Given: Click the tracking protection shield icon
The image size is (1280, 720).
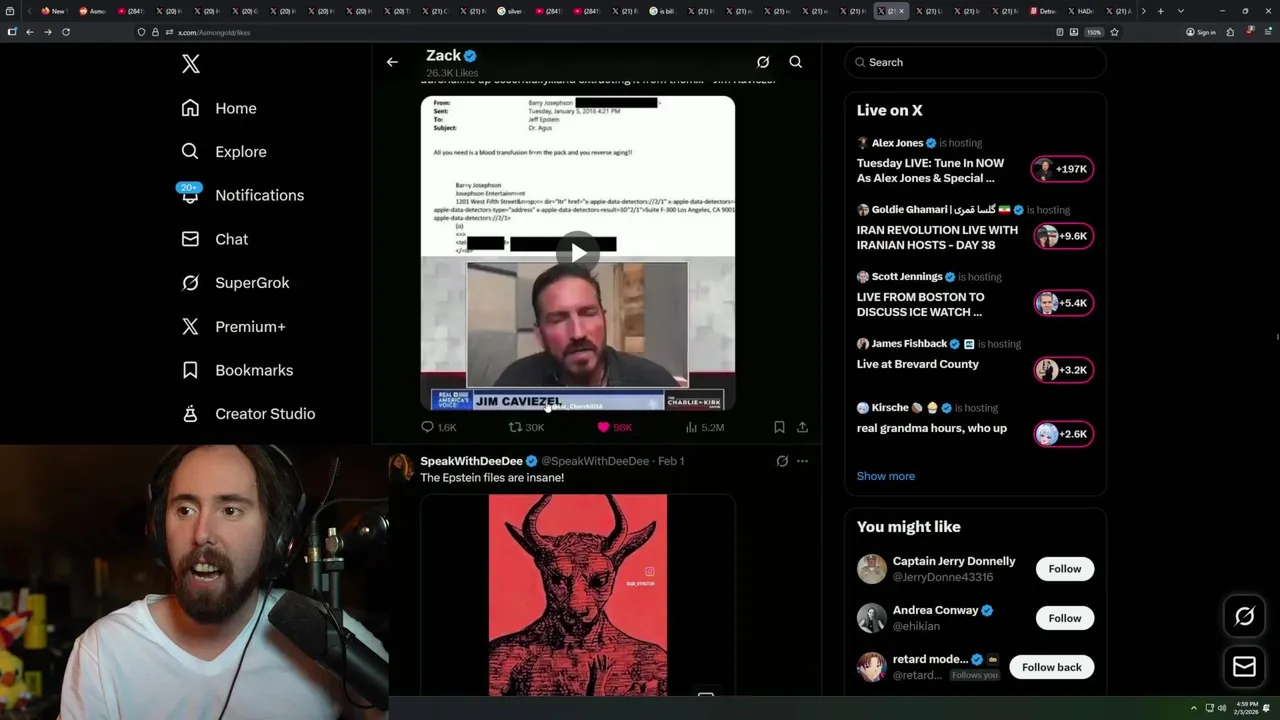Looking at the screenshot, I should (x=142, y=32).
